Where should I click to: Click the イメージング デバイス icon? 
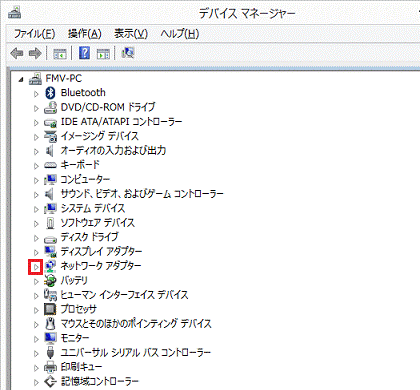point(50,136)
